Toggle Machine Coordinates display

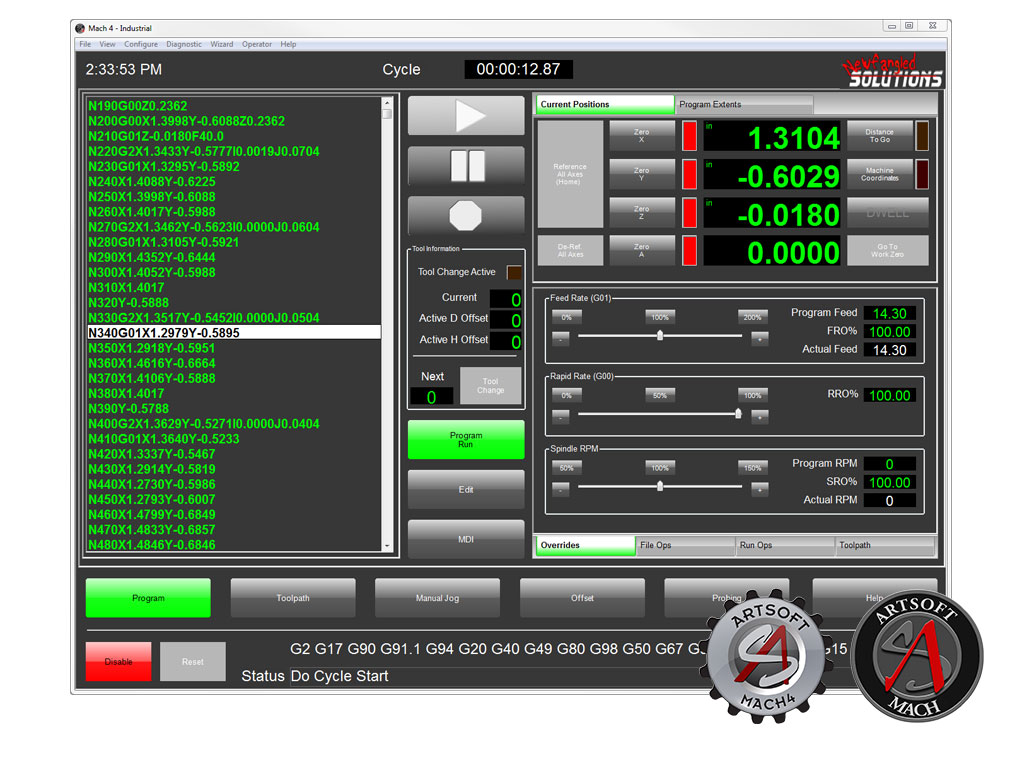point(879,174)
